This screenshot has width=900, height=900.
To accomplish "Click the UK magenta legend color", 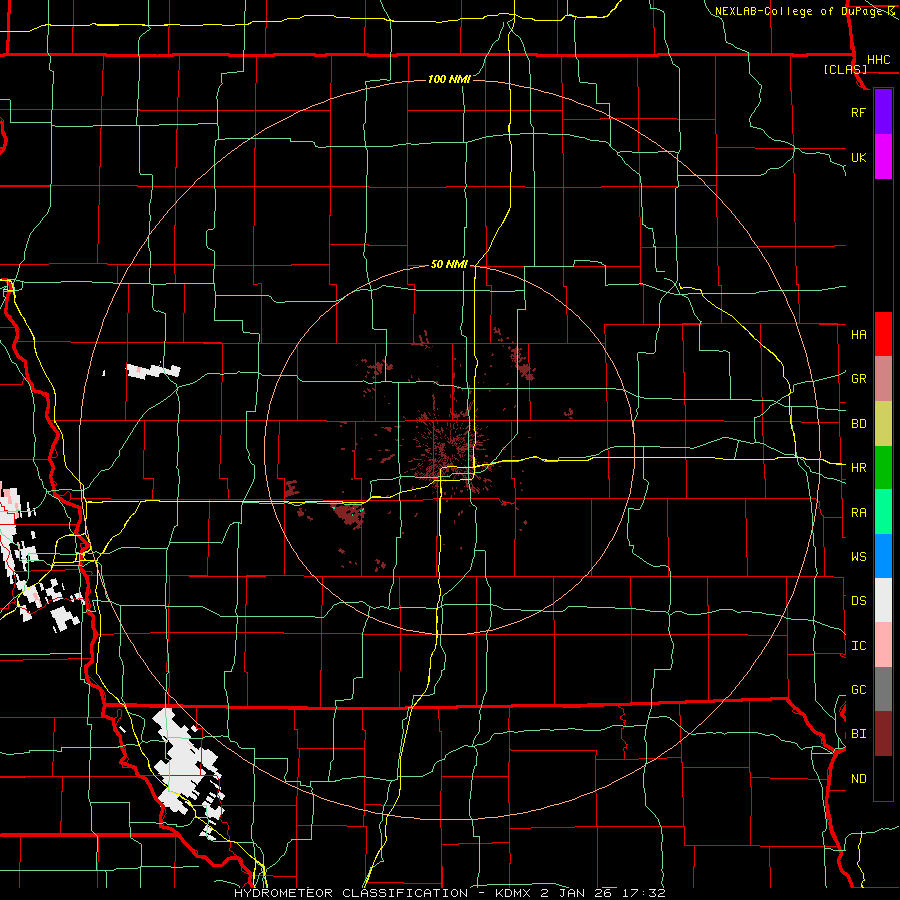I will pos(883,156).
